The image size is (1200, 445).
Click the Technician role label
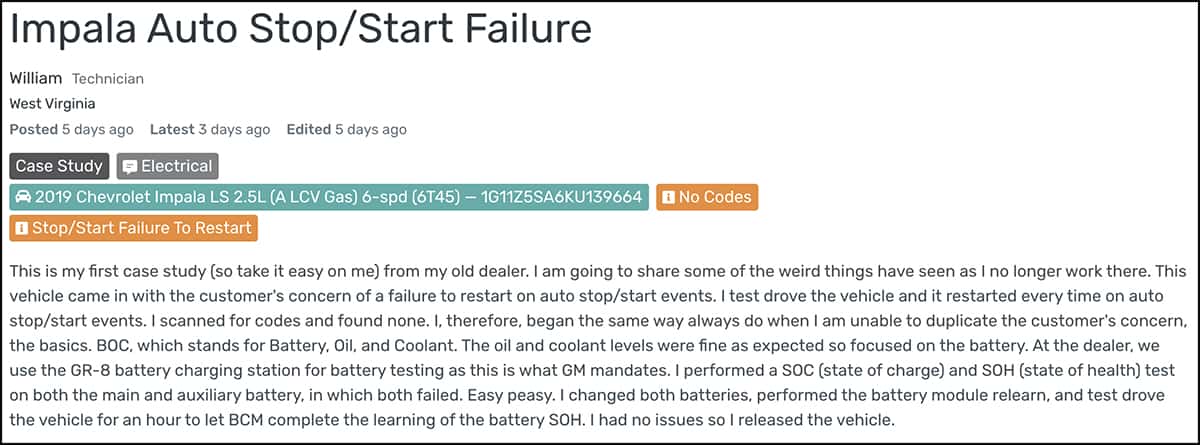coord(108,78)
